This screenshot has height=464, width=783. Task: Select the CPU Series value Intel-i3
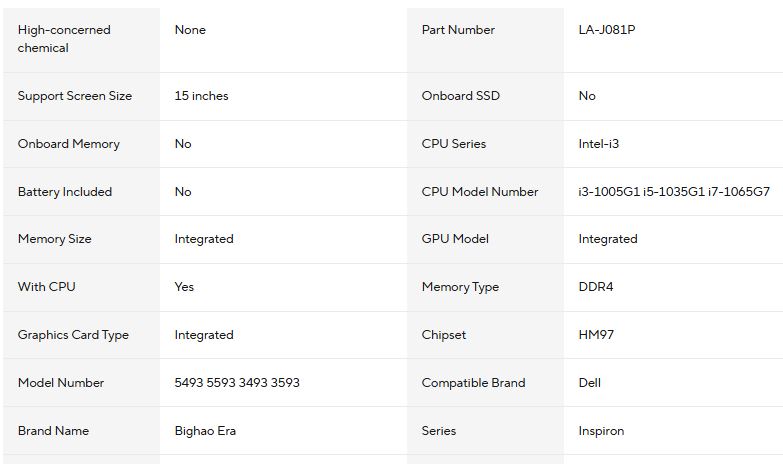pos(598,144)
